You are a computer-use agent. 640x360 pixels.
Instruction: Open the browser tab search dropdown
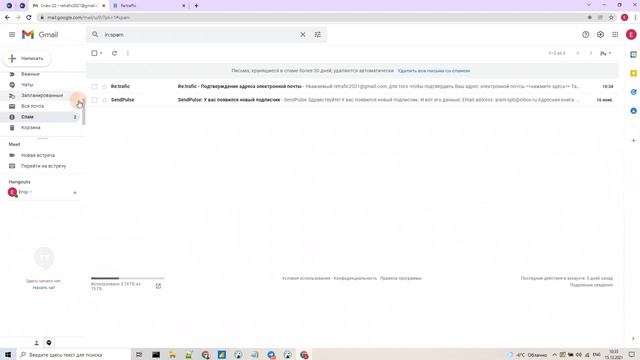tap(589, 5)
